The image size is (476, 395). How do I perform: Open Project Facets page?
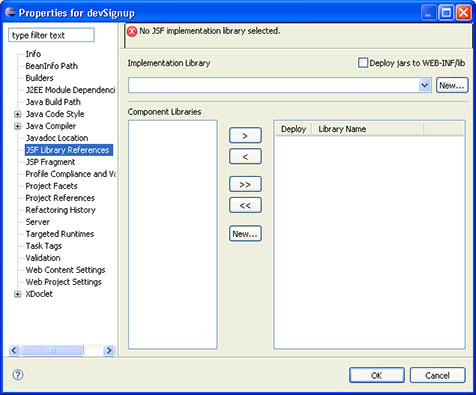pyautogui.click(x=51, y=186)
